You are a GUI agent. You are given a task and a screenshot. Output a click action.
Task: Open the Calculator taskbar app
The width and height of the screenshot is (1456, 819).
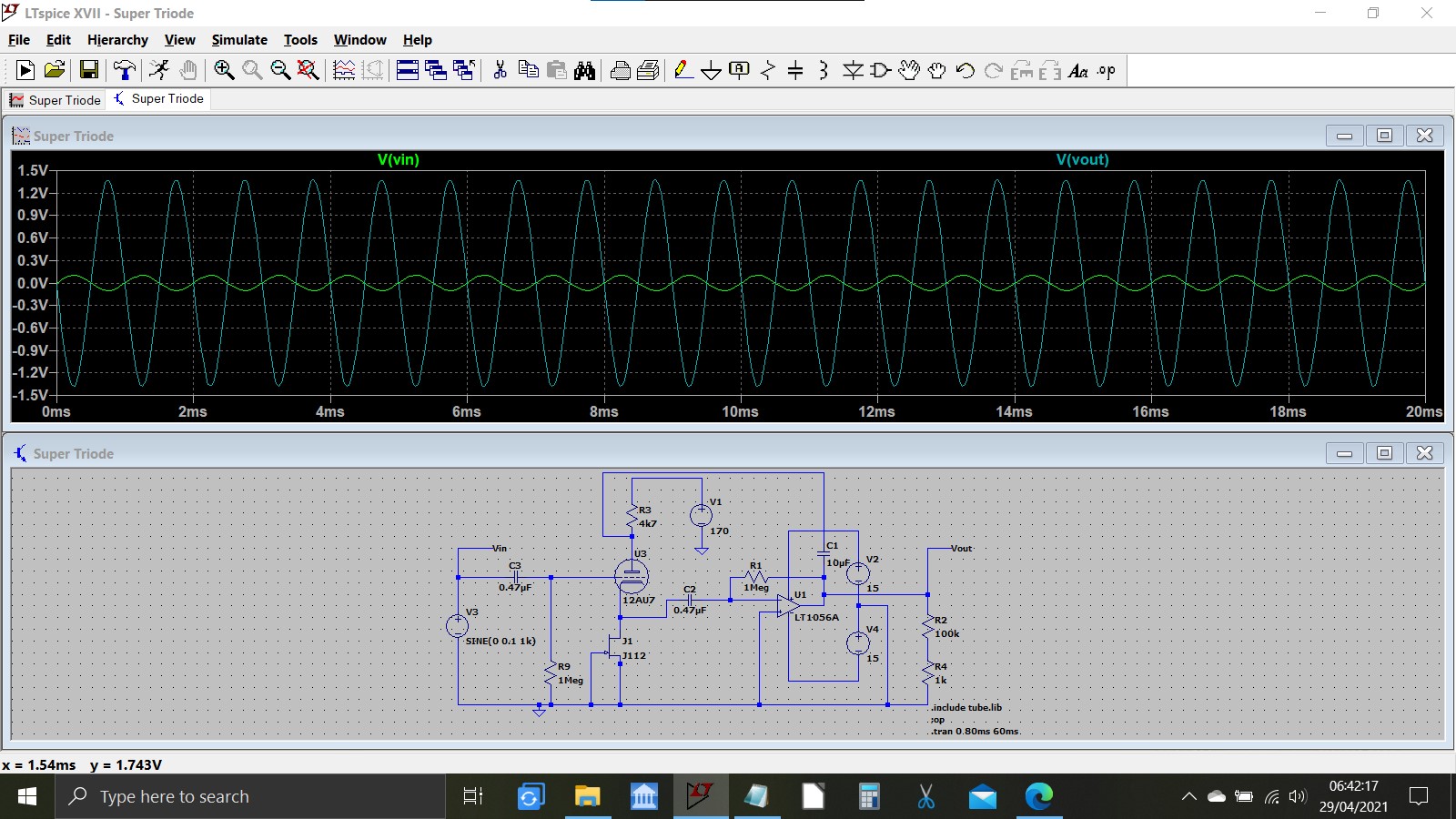(x=869, y=797)
